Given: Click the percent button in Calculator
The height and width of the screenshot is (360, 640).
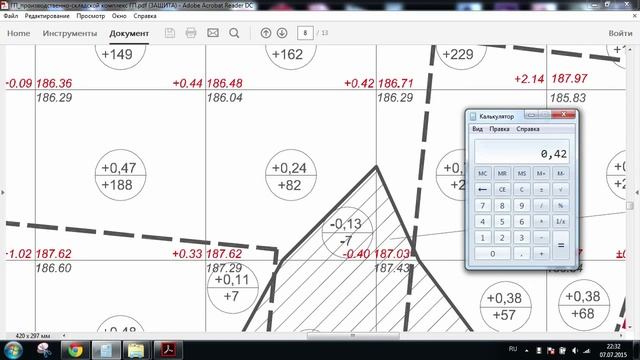Looking at the screenshot, I should point(561,205).
